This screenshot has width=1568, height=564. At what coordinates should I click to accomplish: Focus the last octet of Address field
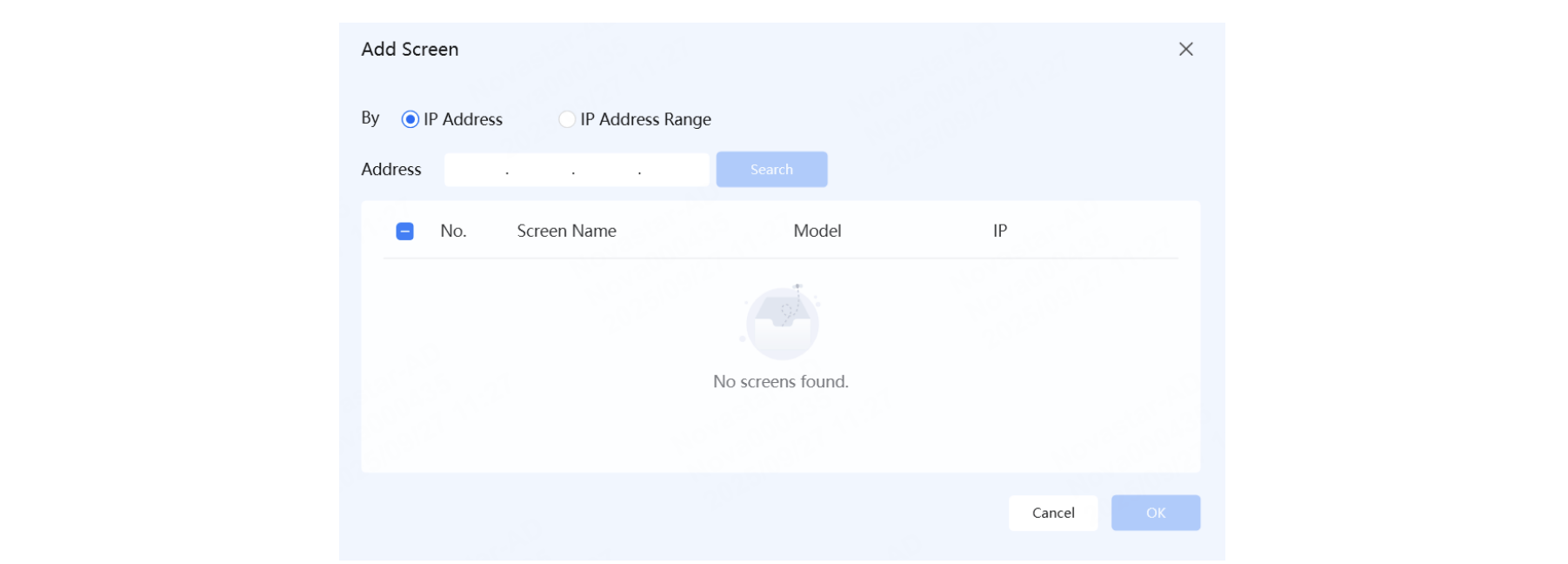(x=672, y=170)
